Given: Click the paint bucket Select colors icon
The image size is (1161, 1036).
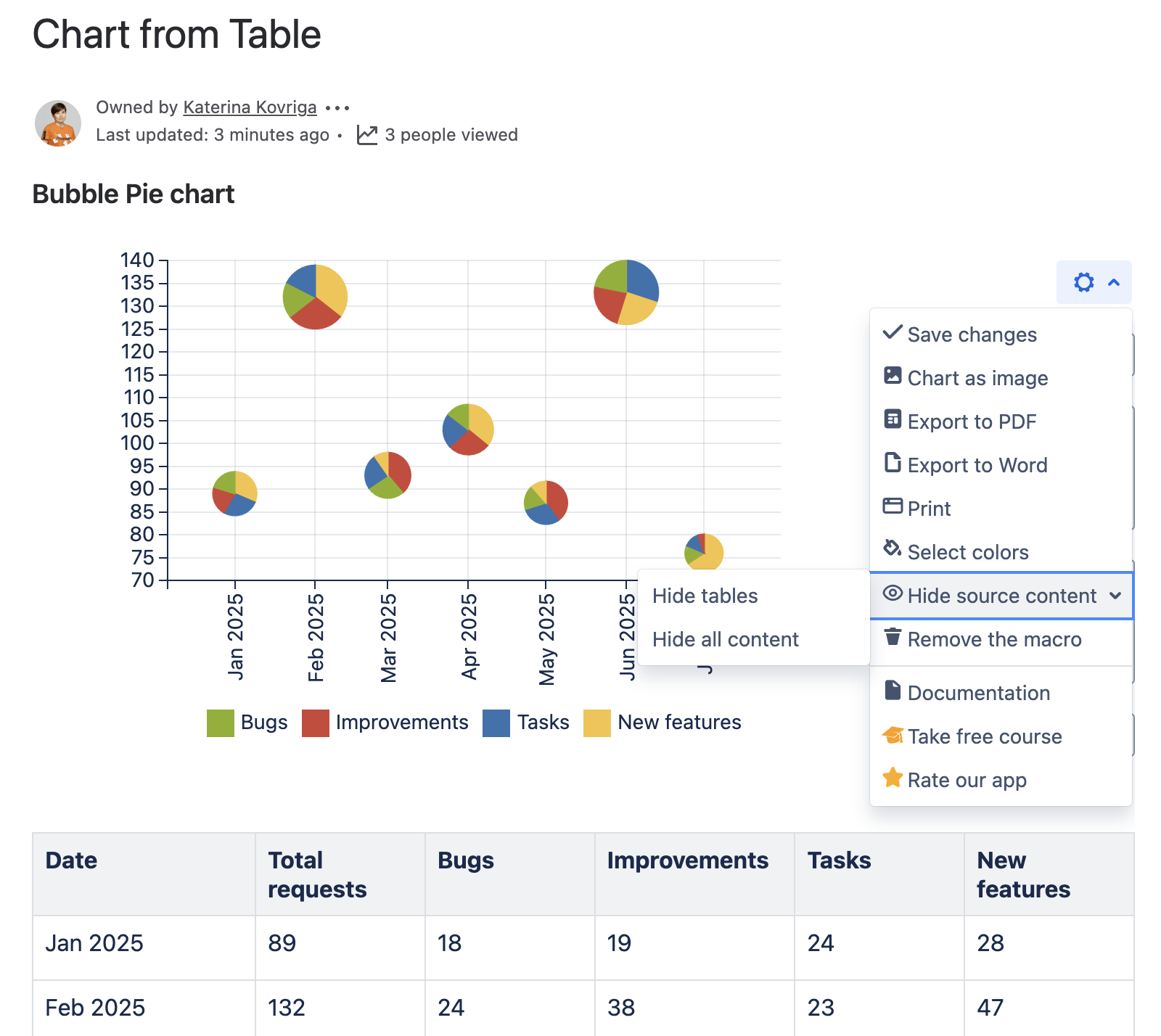Looking at the screenshot, I should 893,548.
